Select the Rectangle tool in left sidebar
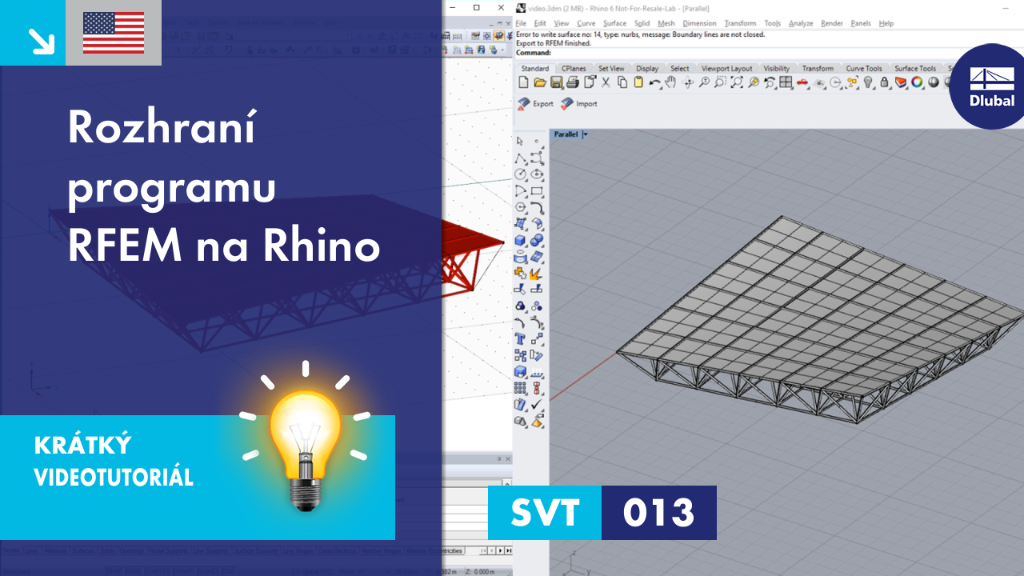 click(536, 191)
